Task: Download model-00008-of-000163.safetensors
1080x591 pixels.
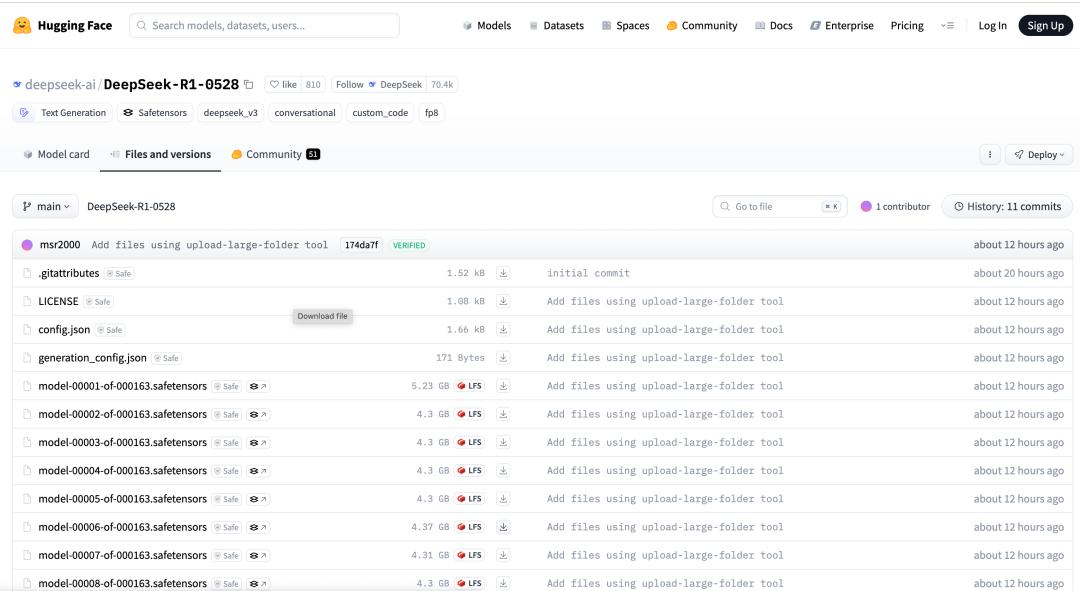Action: click(503, 583)
